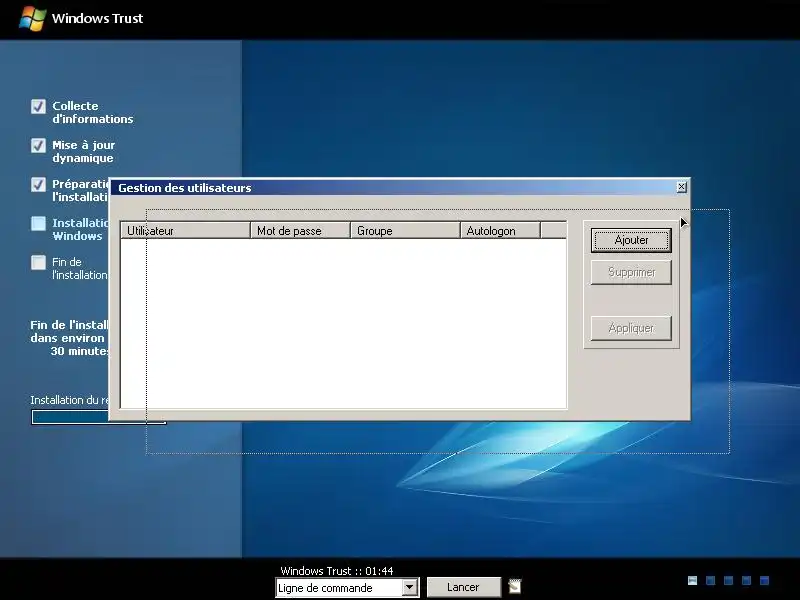Viewport: 800px width, 600px height.
Task: Toggle the Installation de Windows checkbox
Action: pyautogui.click(x=38, y=223)
